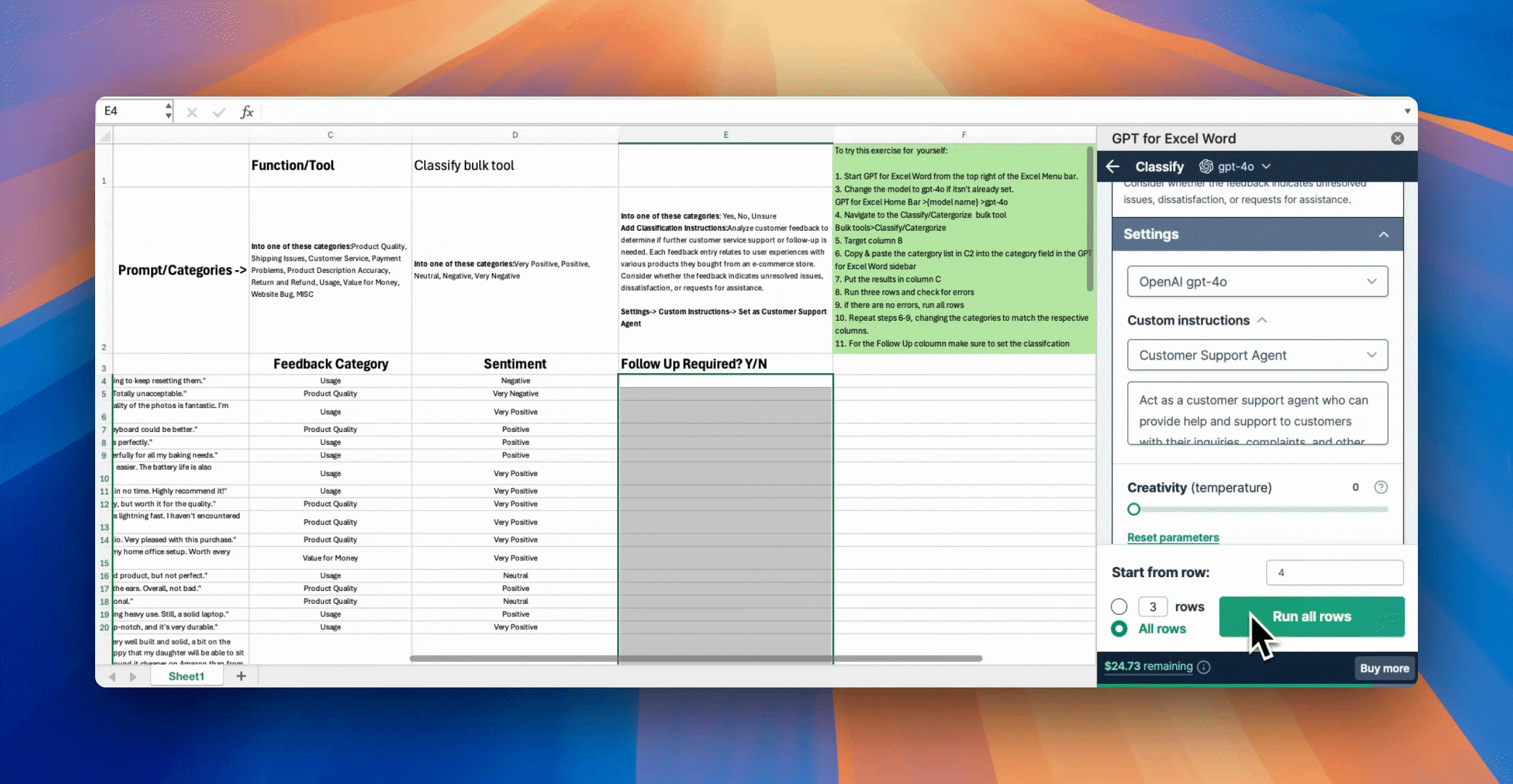Click the $24.73 remaining link
Viewport: 1513px width, 784px height.
1149,666
